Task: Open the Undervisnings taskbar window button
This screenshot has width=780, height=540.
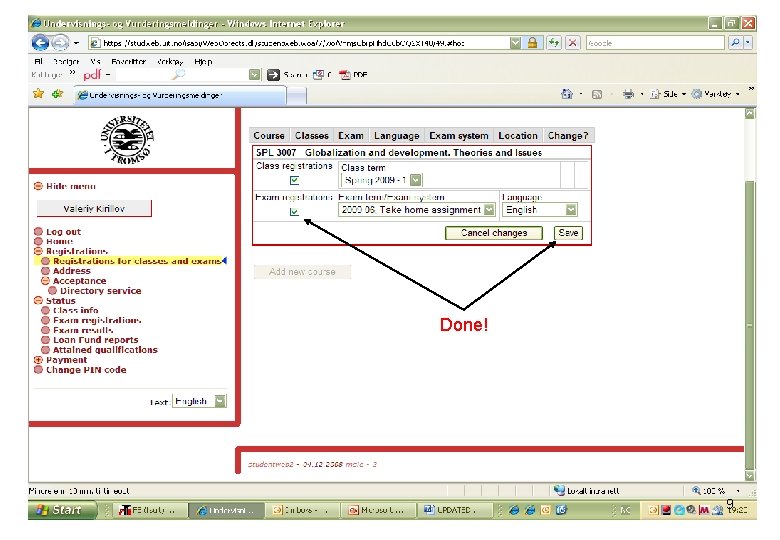Action: point(225,510)
